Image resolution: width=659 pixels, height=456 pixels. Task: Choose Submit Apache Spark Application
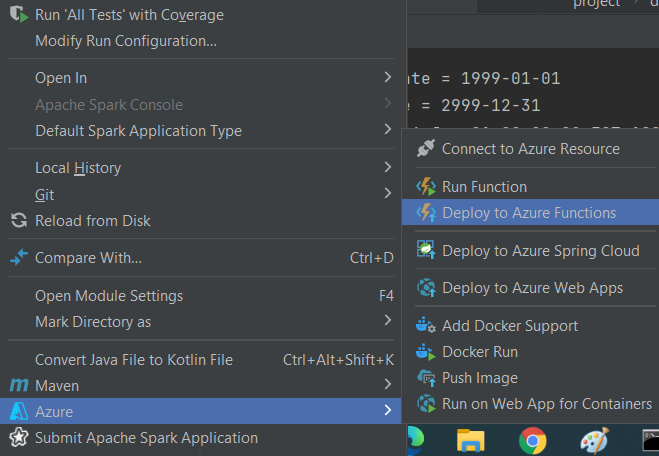(x=201, y=438)
